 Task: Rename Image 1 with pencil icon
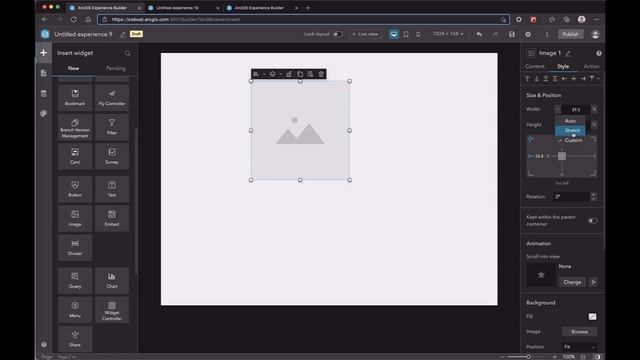(x=568, y=53)
